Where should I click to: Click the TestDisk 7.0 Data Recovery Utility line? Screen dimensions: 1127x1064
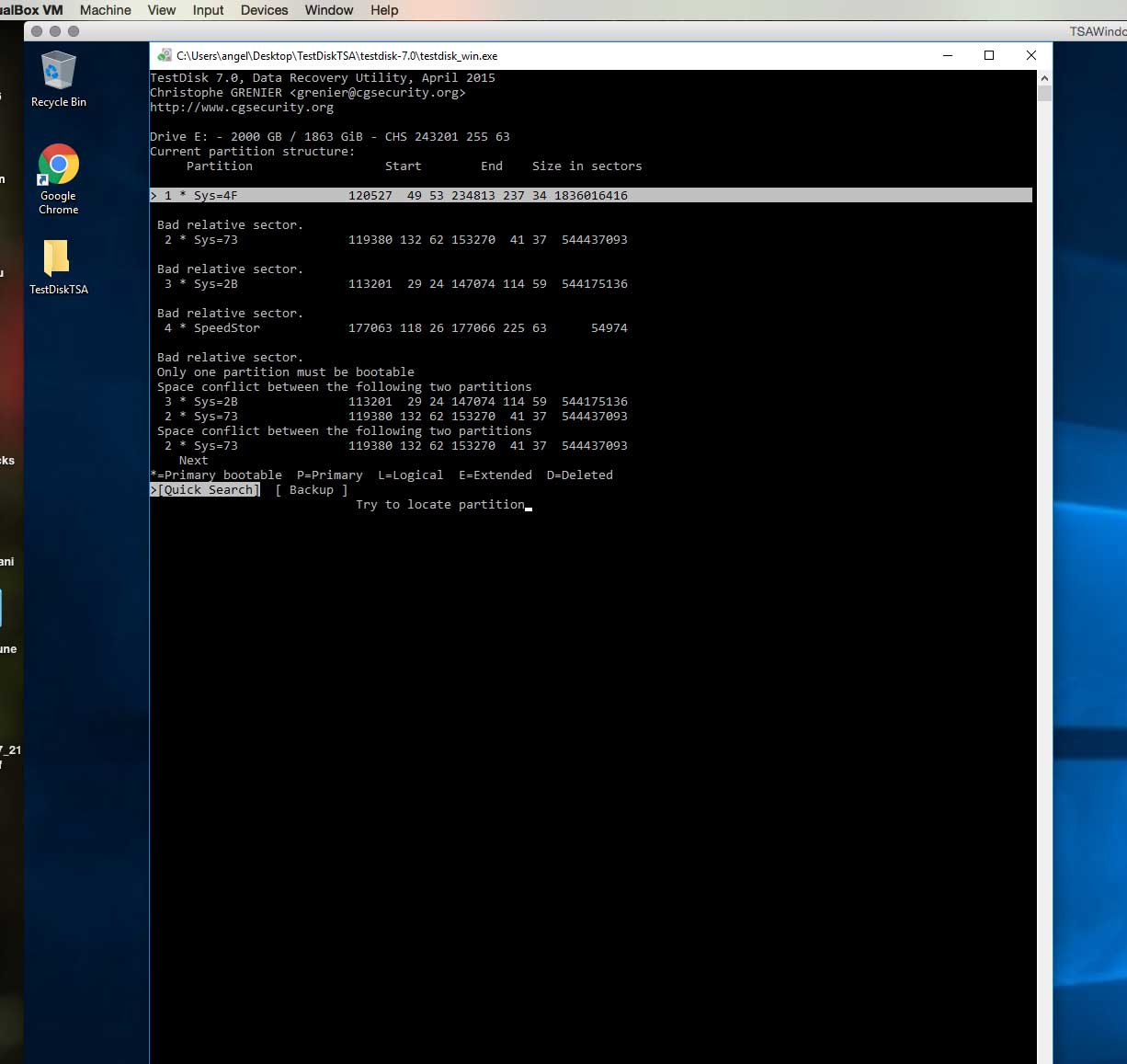point(323,78)
